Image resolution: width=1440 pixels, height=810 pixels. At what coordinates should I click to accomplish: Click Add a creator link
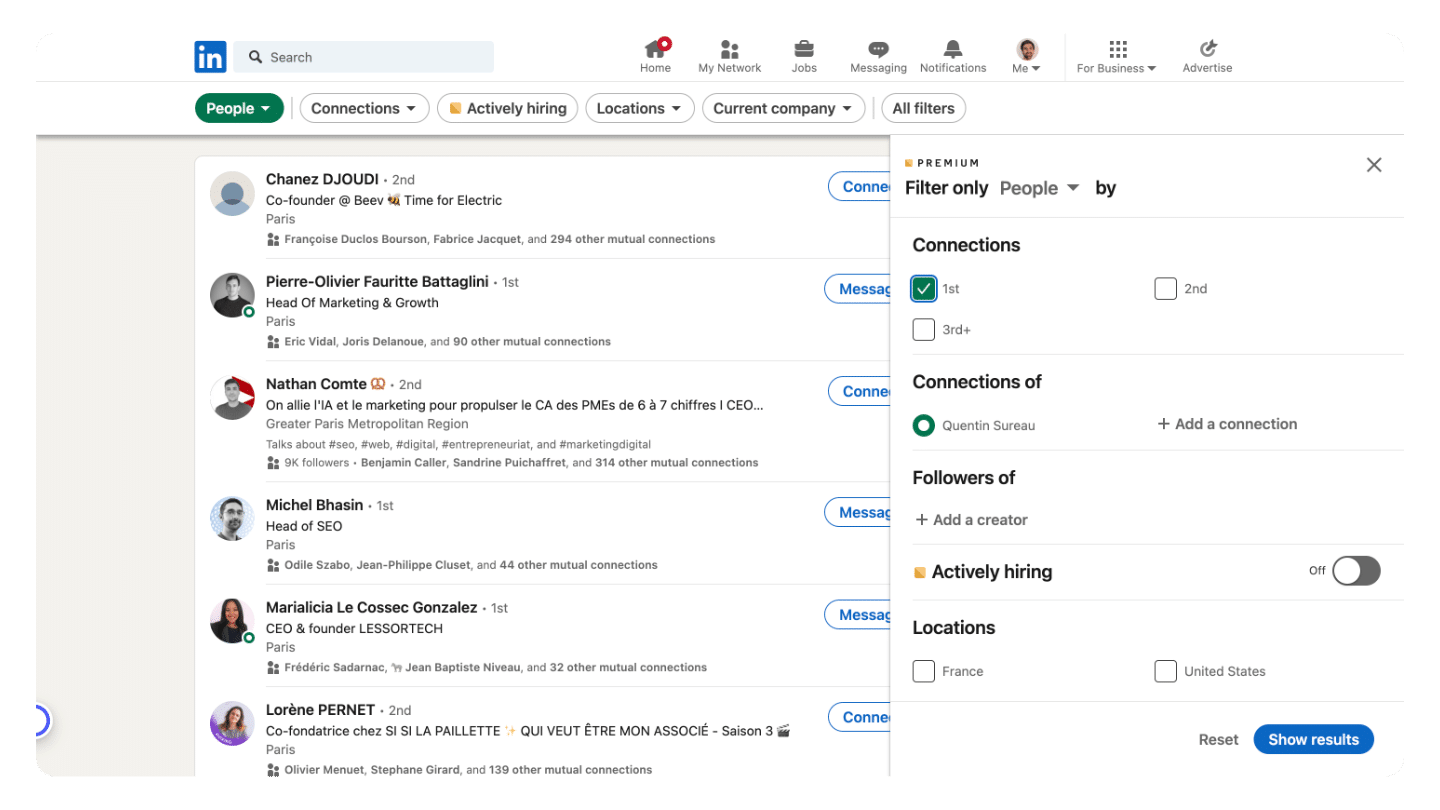971,520
